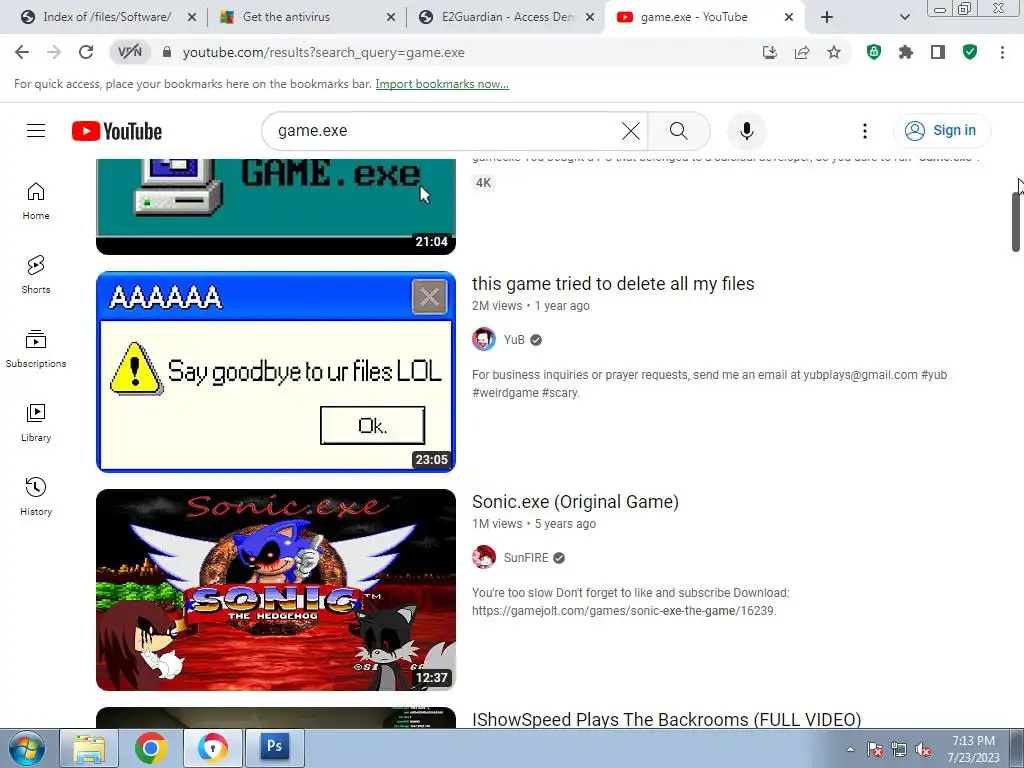Click the site lock icon

point(167,52)
